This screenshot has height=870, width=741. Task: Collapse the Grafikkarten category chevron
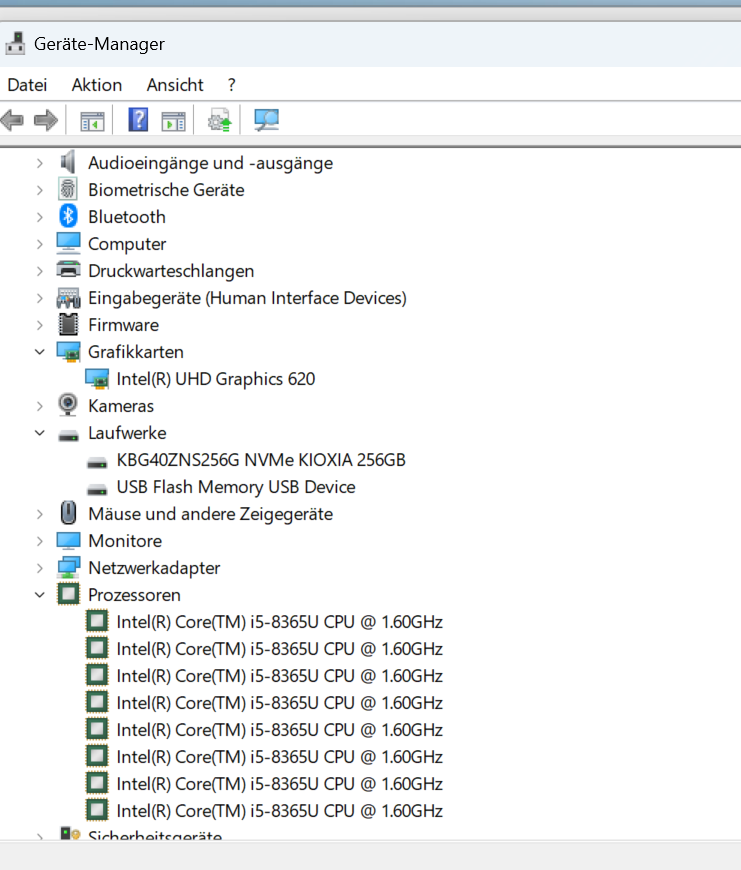click(x=39, y=352)
